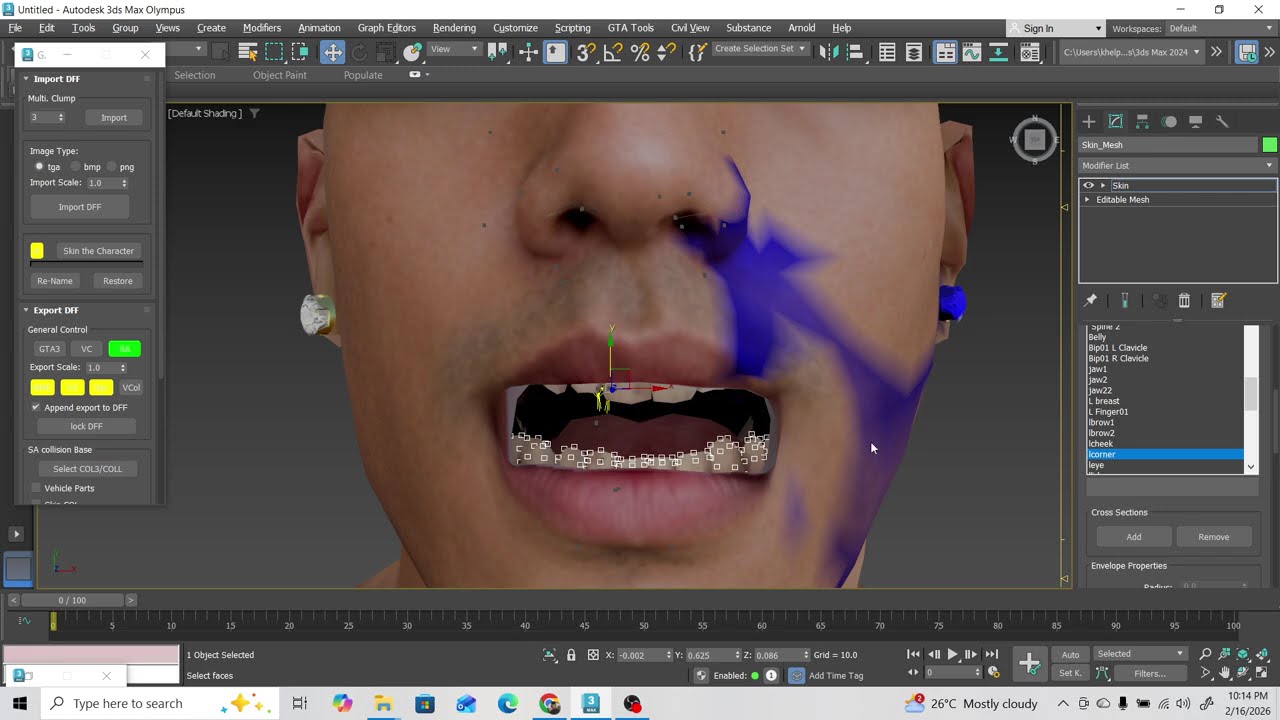Click the lock DFF button
This screenshot has width=1280, height=720.
point(87,426)
